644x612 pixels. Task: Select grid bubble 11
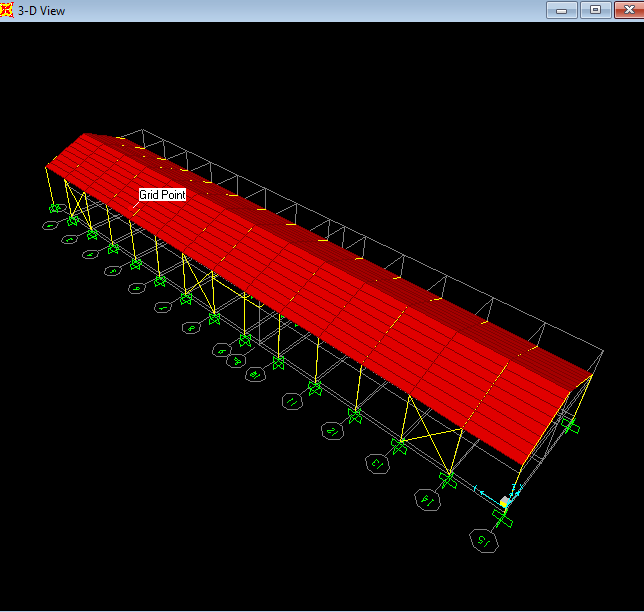291,402
